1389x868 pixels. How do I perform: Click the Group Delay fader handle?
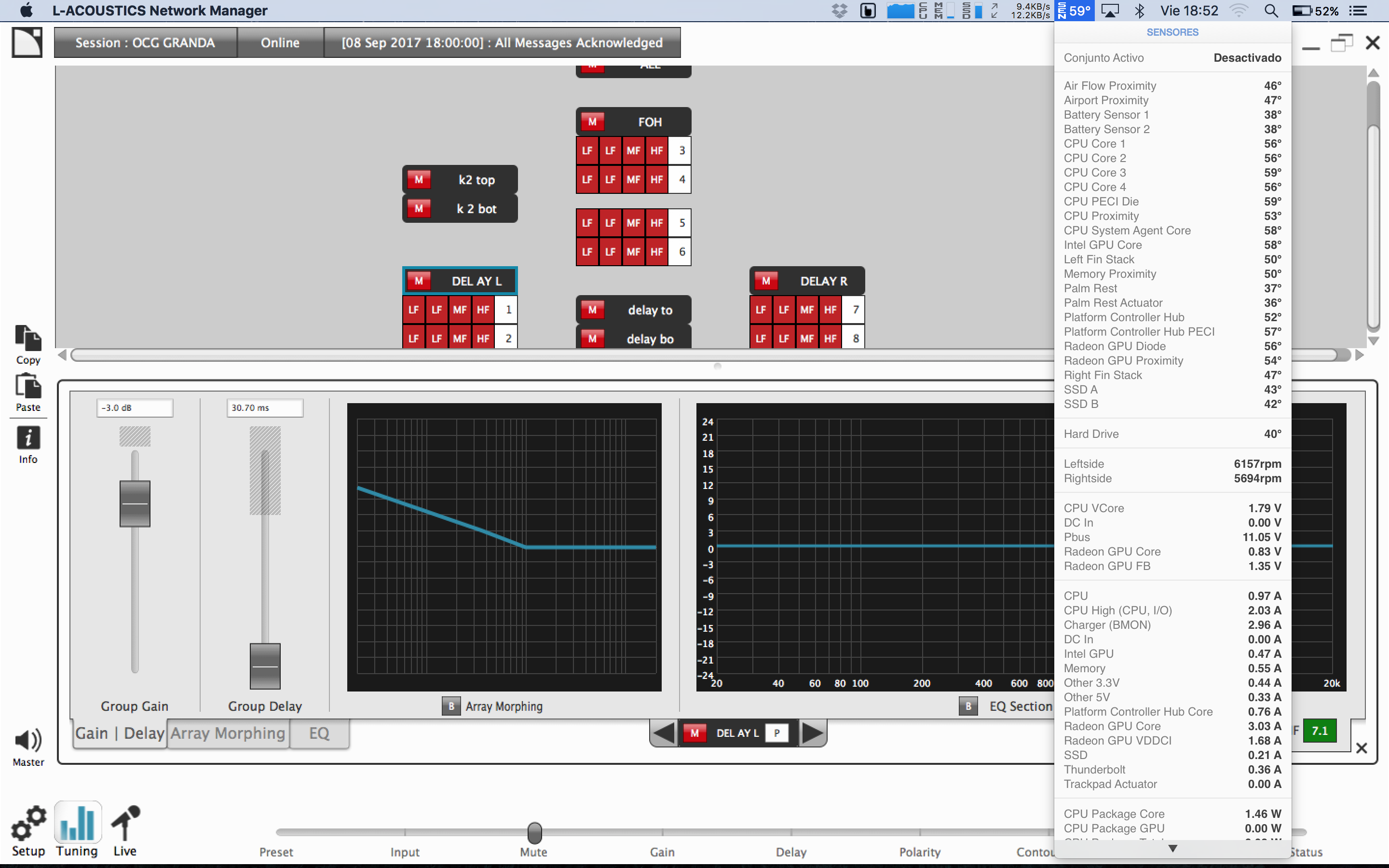(x=265, y=666)
